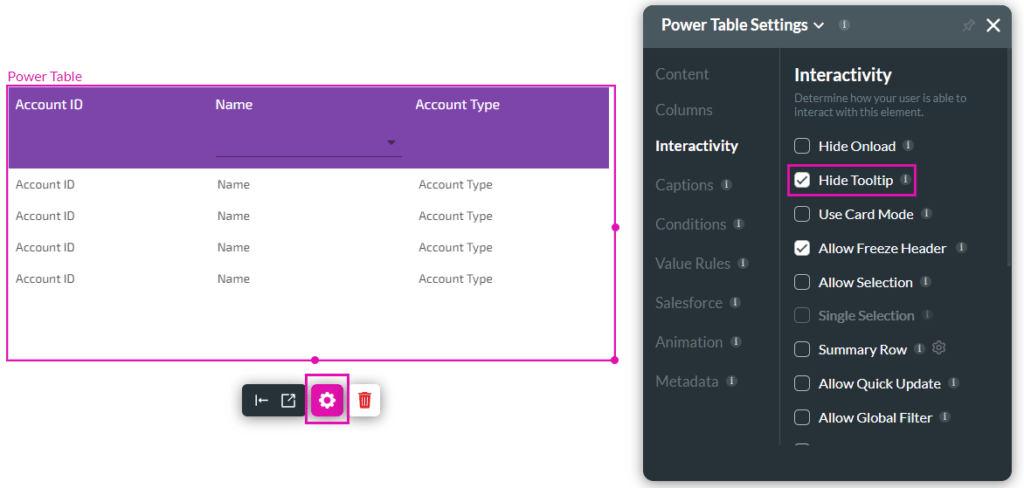The image size is (1024, 488).
Task: Click the align-left arrow icon in toolbar
Action: (261, 401)
